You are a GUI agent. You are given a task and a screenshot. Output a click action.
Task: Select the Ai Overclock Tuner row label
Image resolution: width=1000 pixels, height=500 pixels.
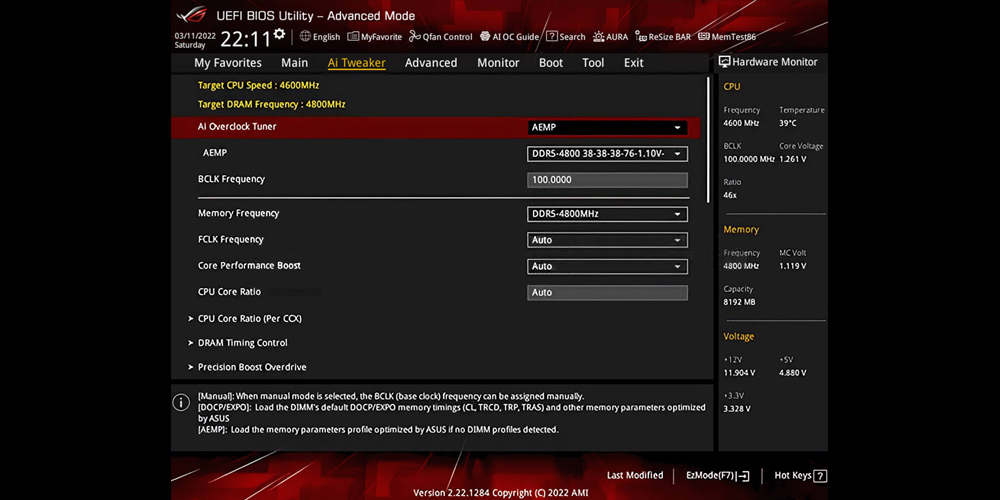tap(237, 126)
